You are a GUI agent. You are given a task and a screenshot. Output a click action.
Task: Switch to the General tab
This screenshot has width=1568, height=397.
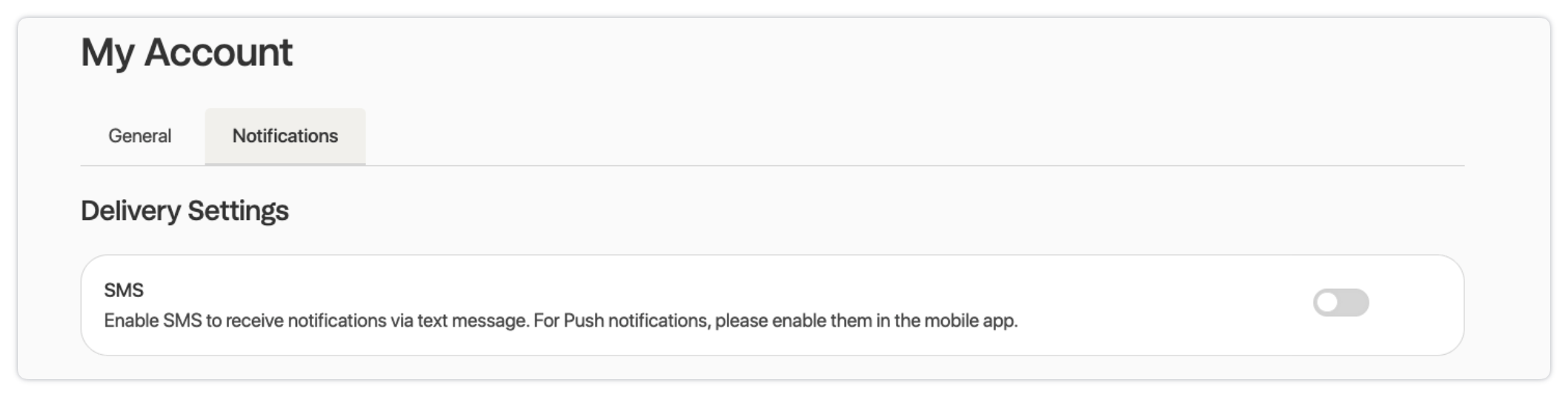click(139, 136)
